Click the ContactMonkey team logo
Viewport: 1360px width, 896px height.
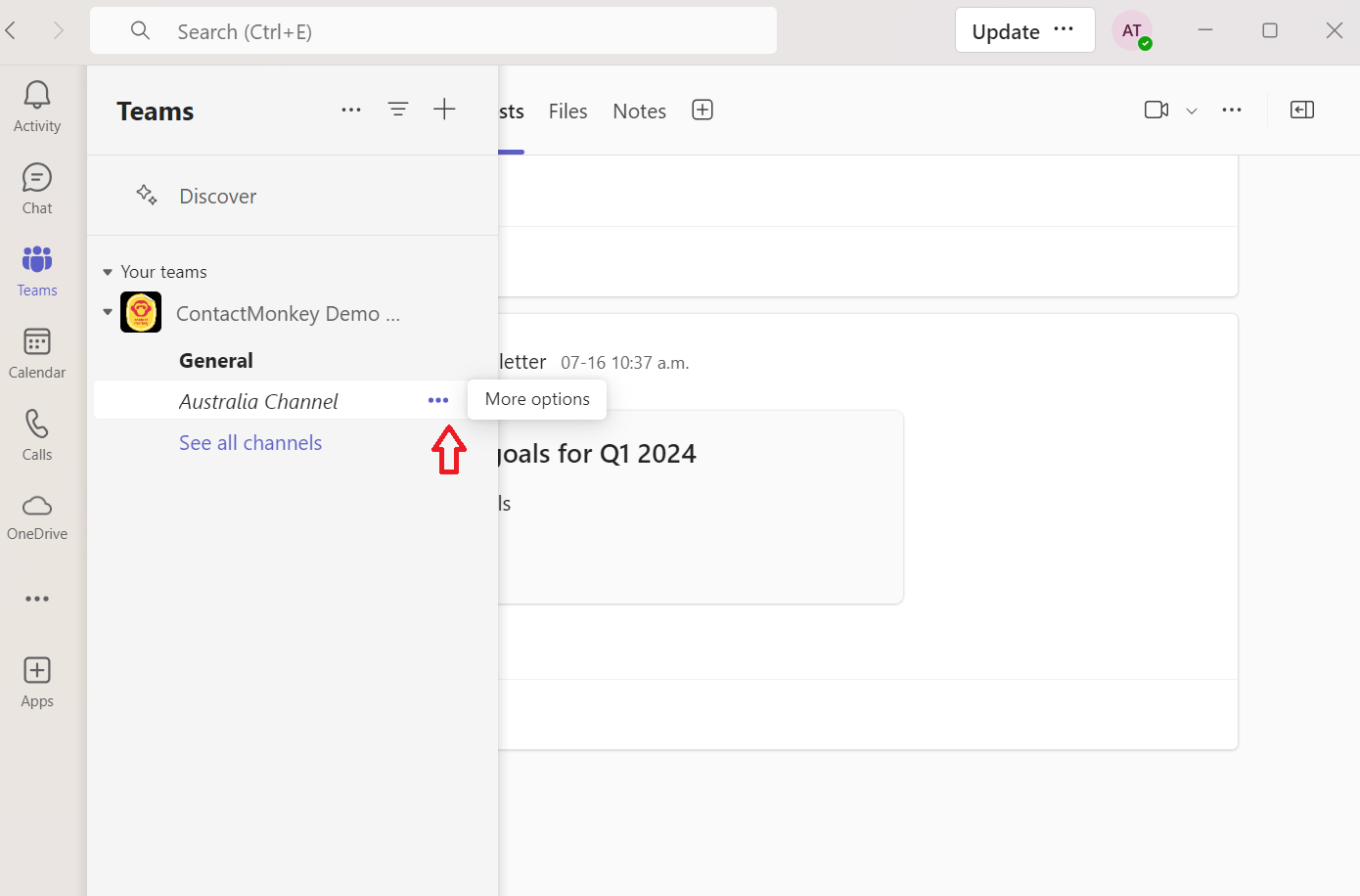[141, 312]
